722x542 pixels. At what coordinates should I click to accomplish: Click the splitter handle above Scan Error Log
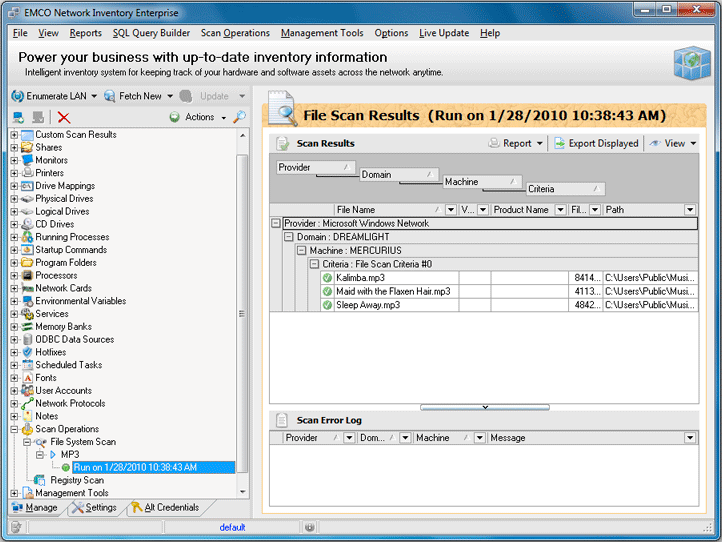pos(484,407)
